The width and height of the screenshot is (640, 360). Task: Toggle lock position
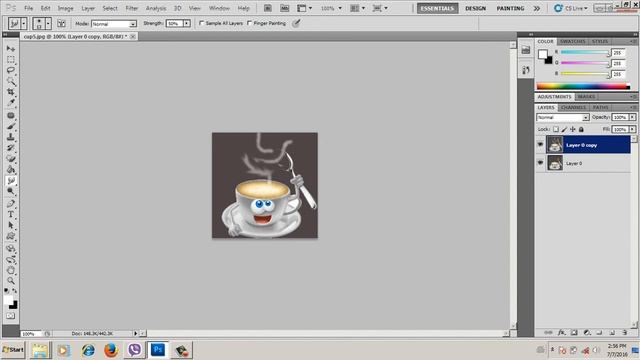[573, 129]
